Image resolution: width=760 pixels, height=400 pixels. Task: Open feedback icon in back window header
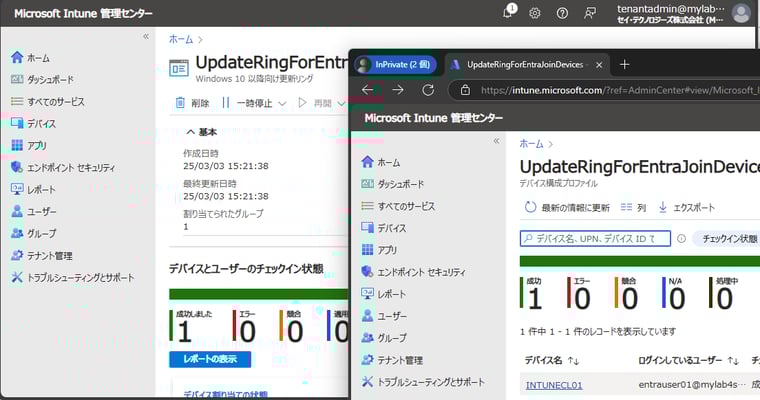[590, 13]
